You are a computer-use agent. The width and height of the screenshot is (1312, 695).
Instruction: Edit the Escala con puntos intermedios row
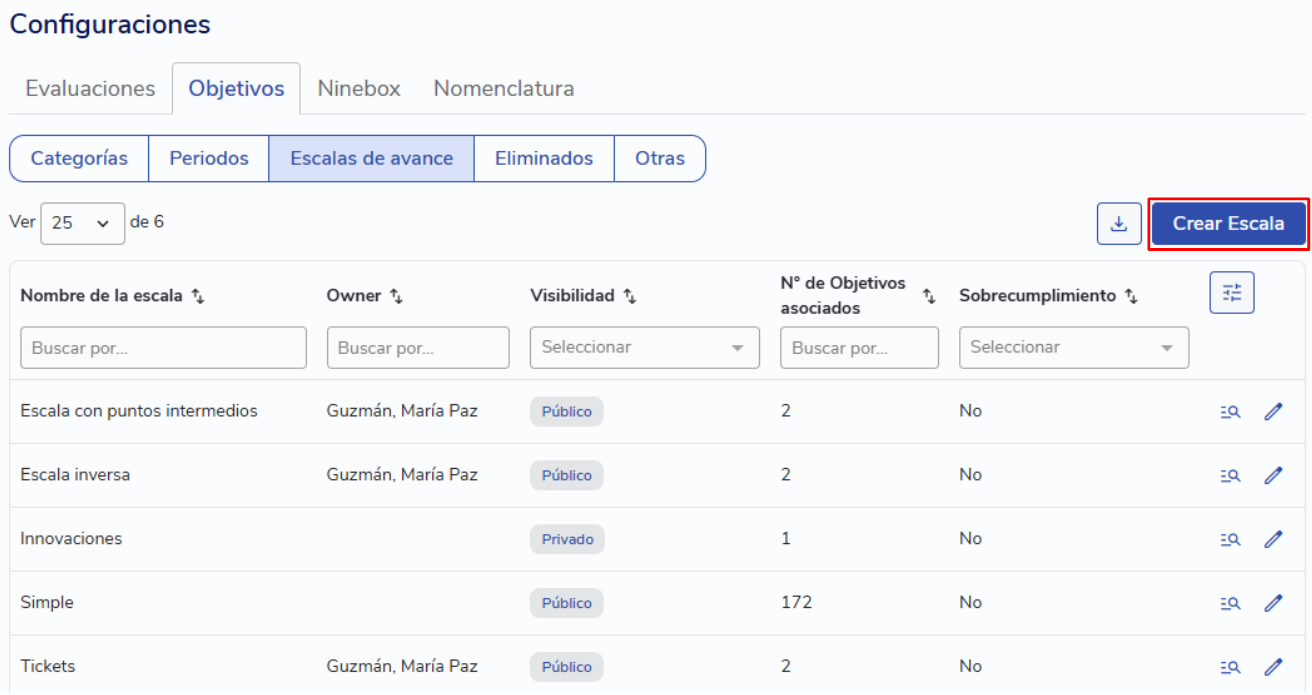pyautogui.click(x=1273, y=411)
